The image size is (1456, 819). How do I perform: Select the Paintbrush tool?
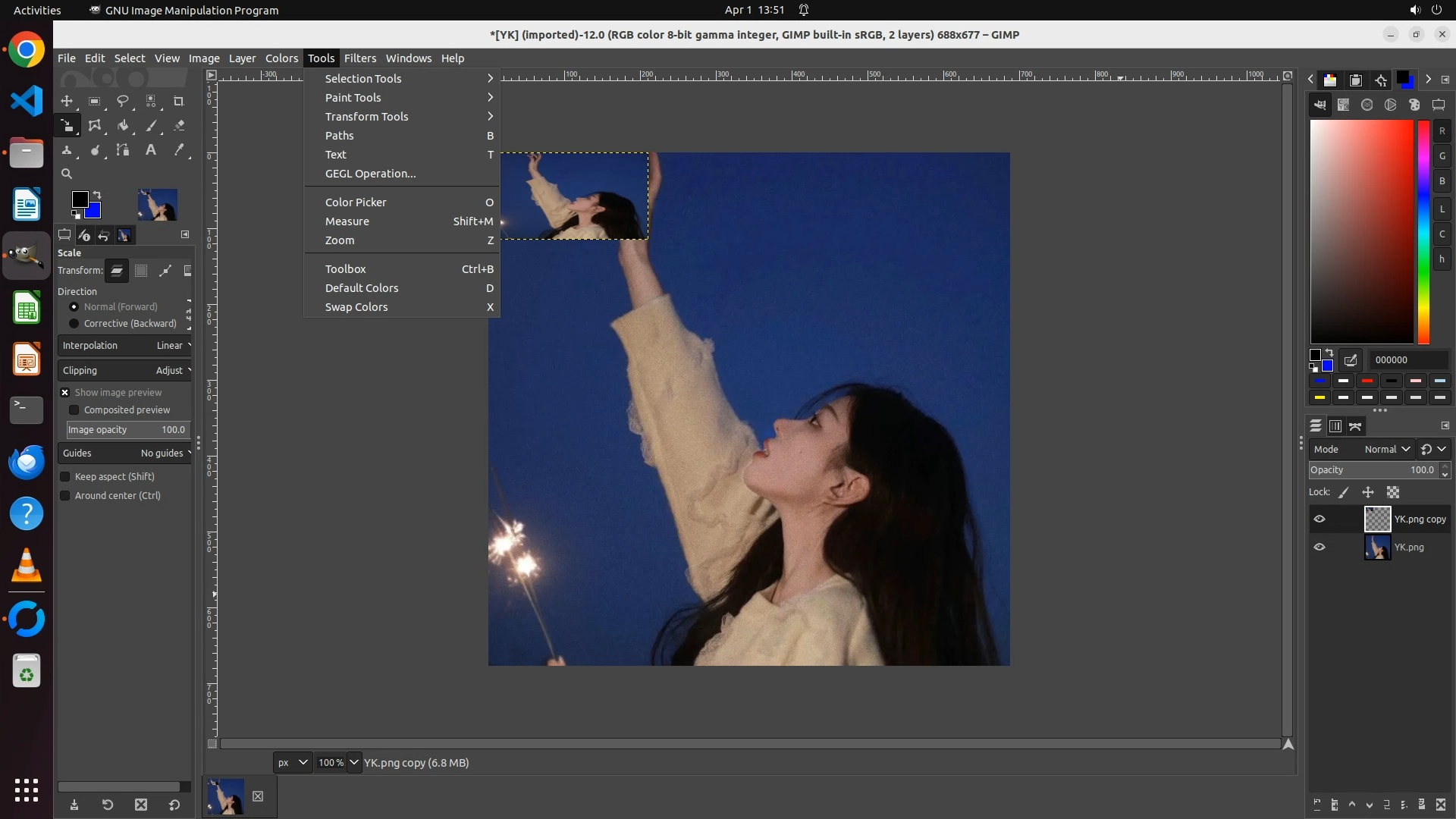(151, 126)
